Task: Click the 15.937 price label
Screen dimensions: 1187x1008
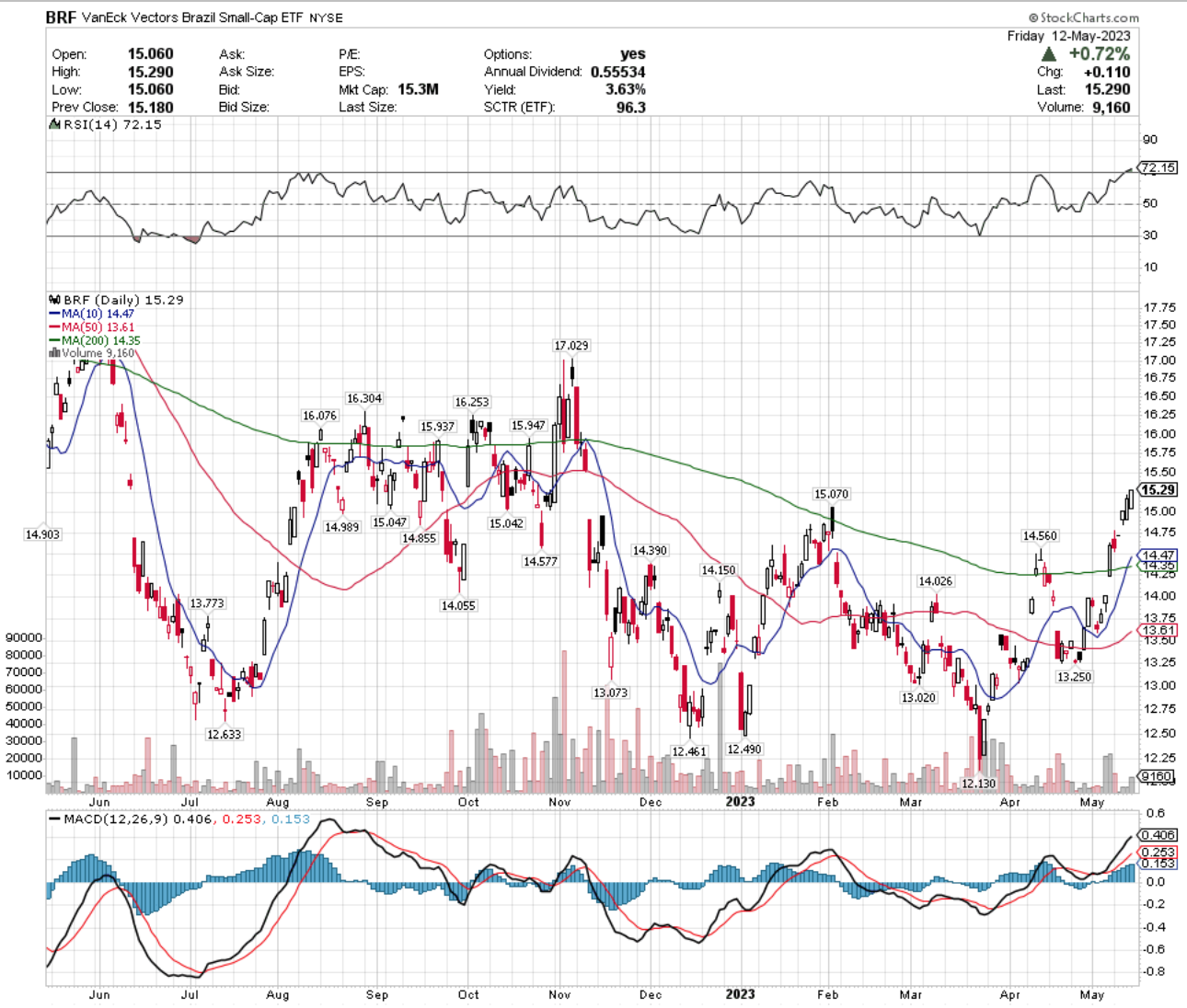Action: click(x=438, y=427)
